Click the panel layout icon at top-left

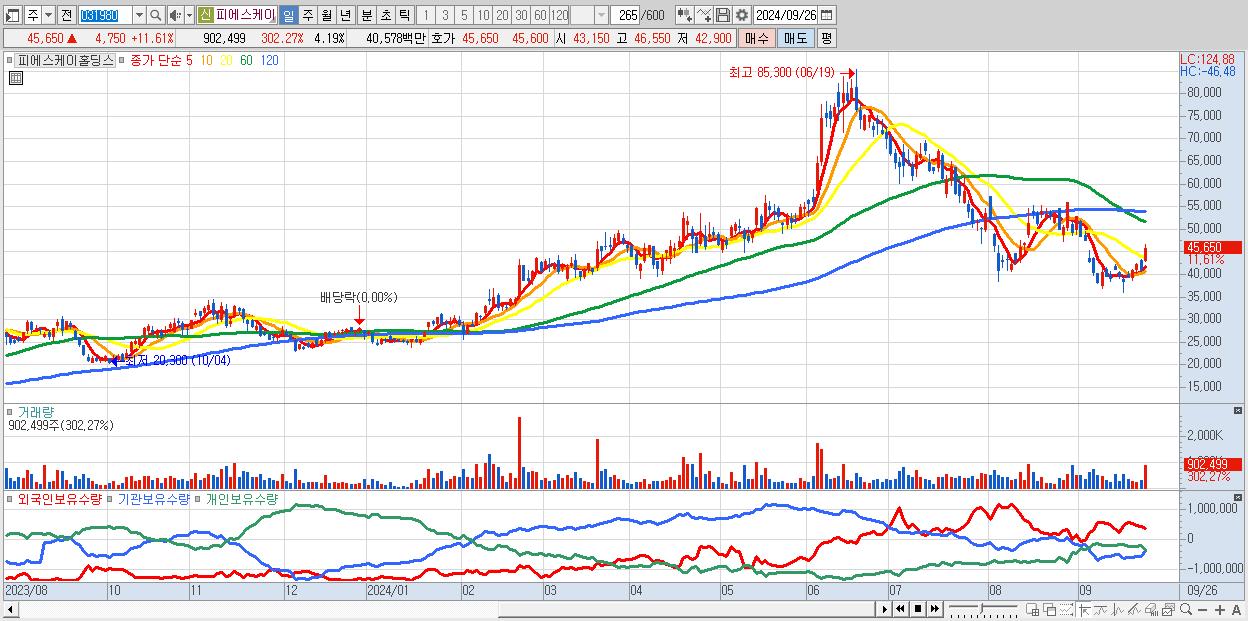[12, 15]
